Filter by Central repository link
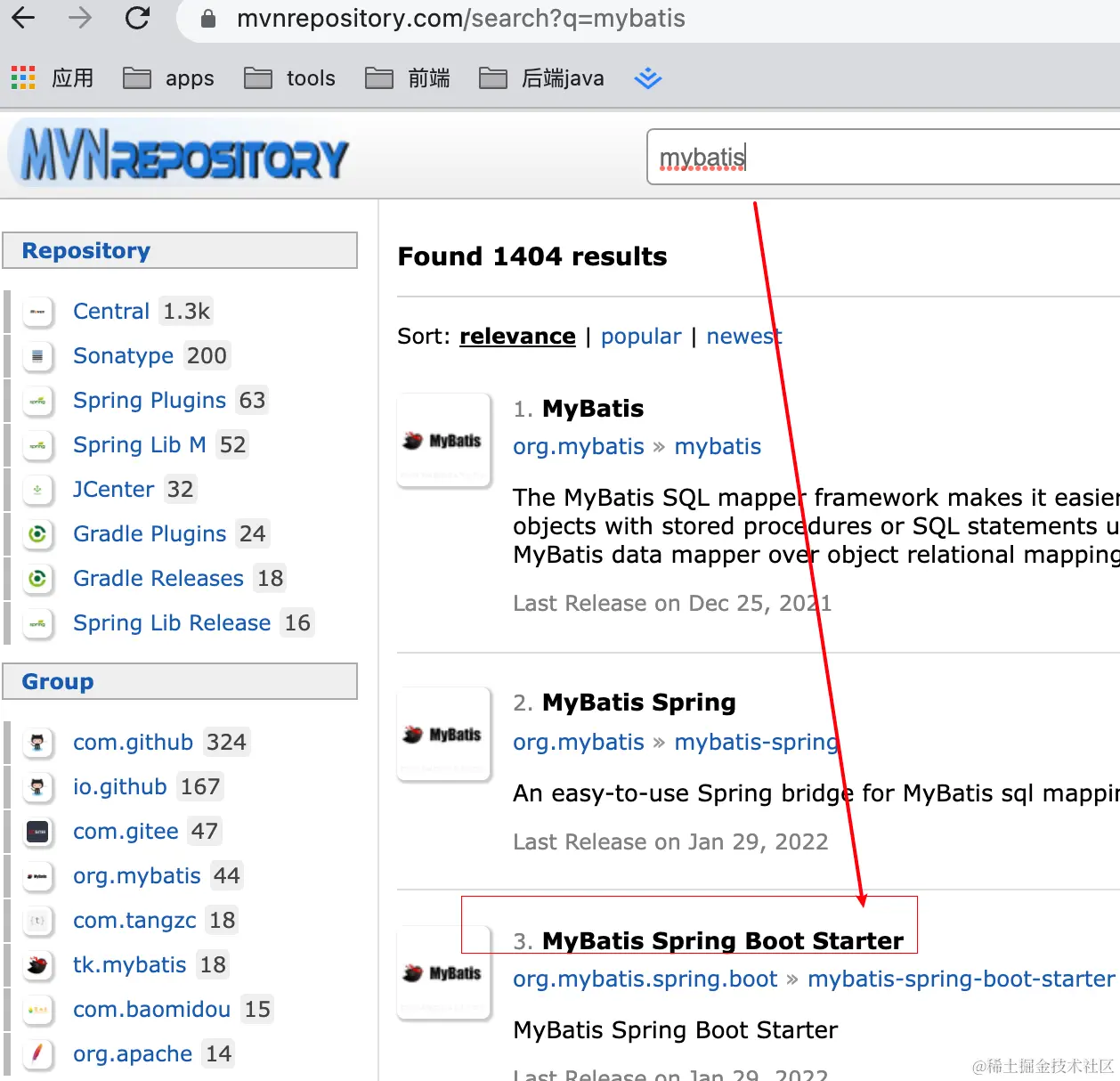This screenshot has width=1120, height=1081. (x=111, y=312)
